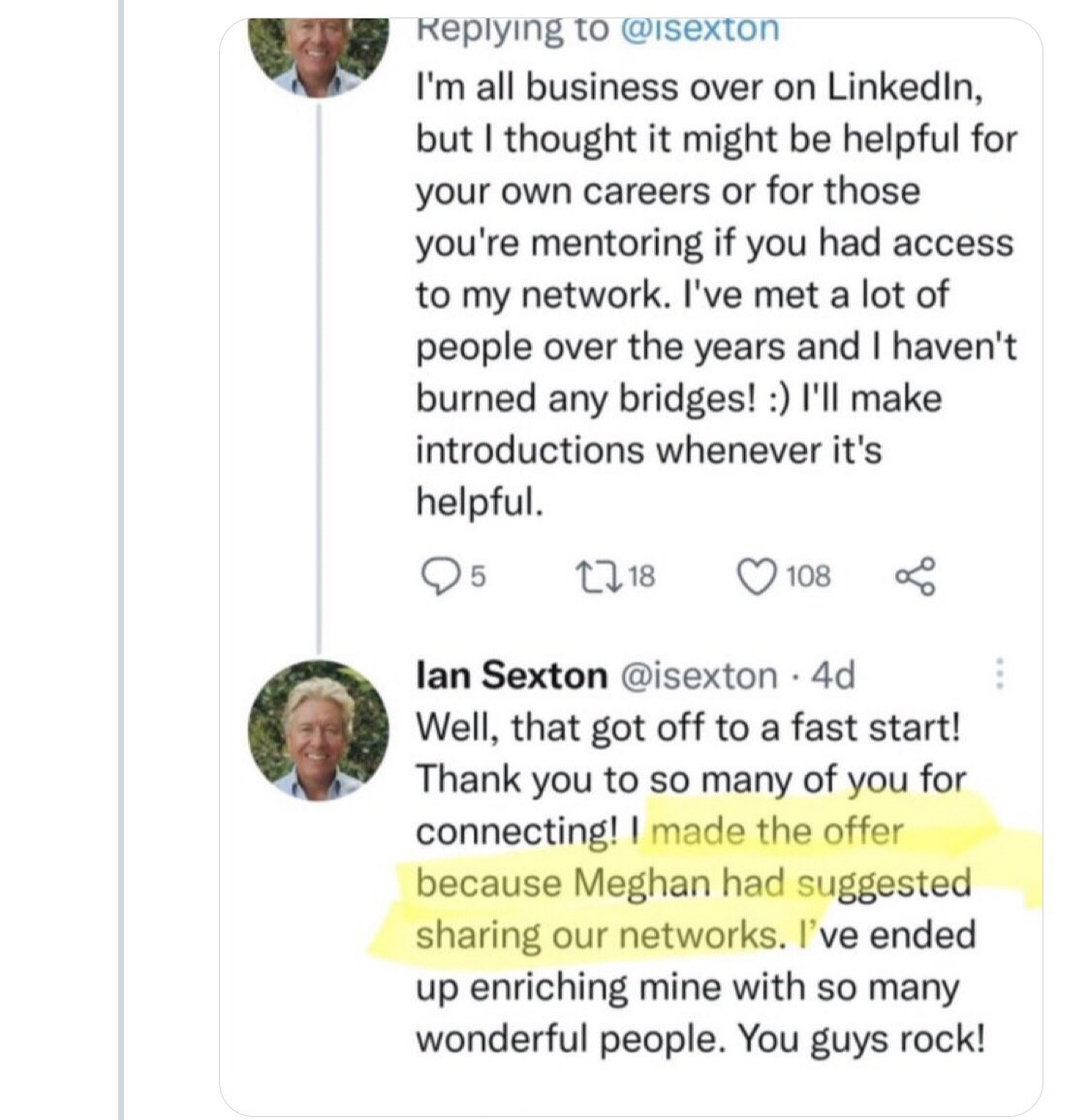
Task: Open the @isexton link after "Replying to"
Action: (700, 29)
